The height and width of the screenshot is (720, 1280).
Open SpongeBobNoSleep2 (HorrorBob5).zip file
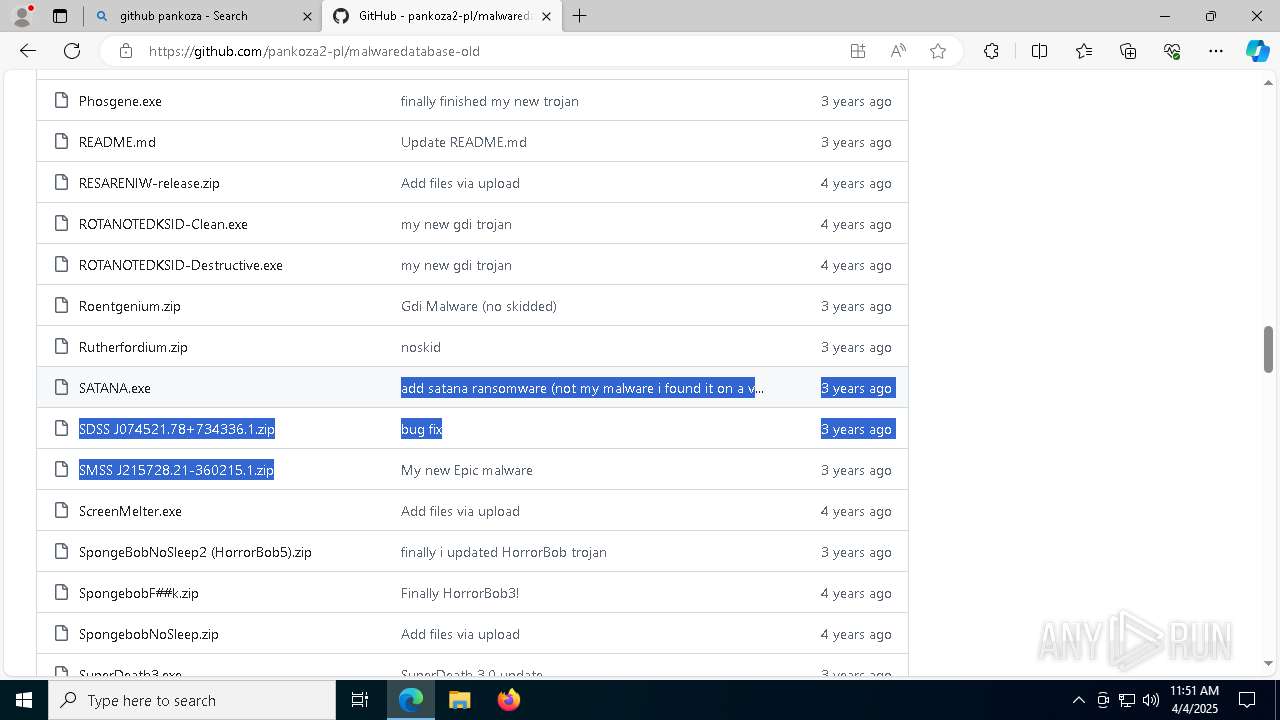pos(195,552)
